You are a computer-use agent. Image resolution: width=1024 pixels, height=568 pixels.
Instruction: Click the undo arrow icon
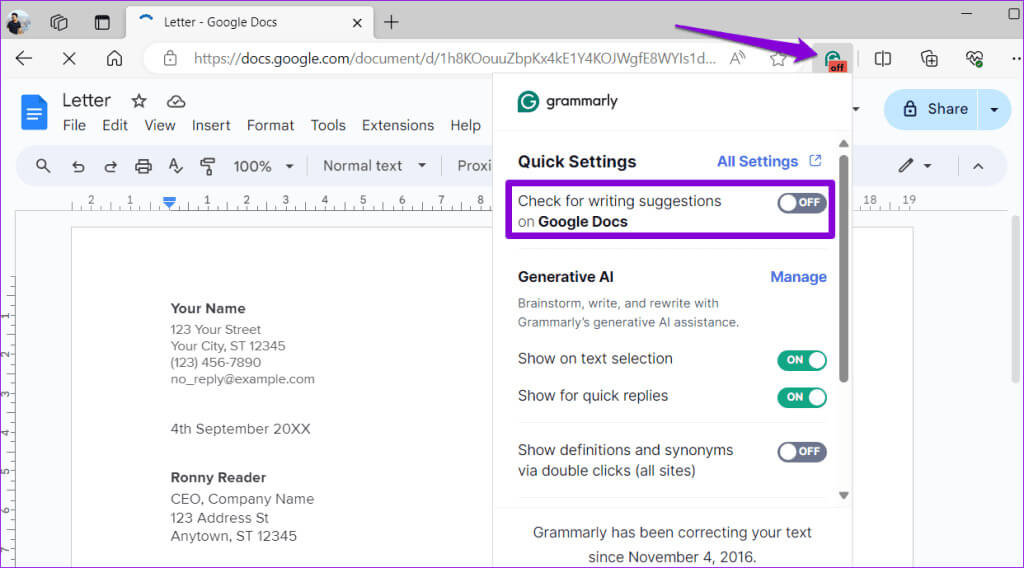(x=78, y=166)
